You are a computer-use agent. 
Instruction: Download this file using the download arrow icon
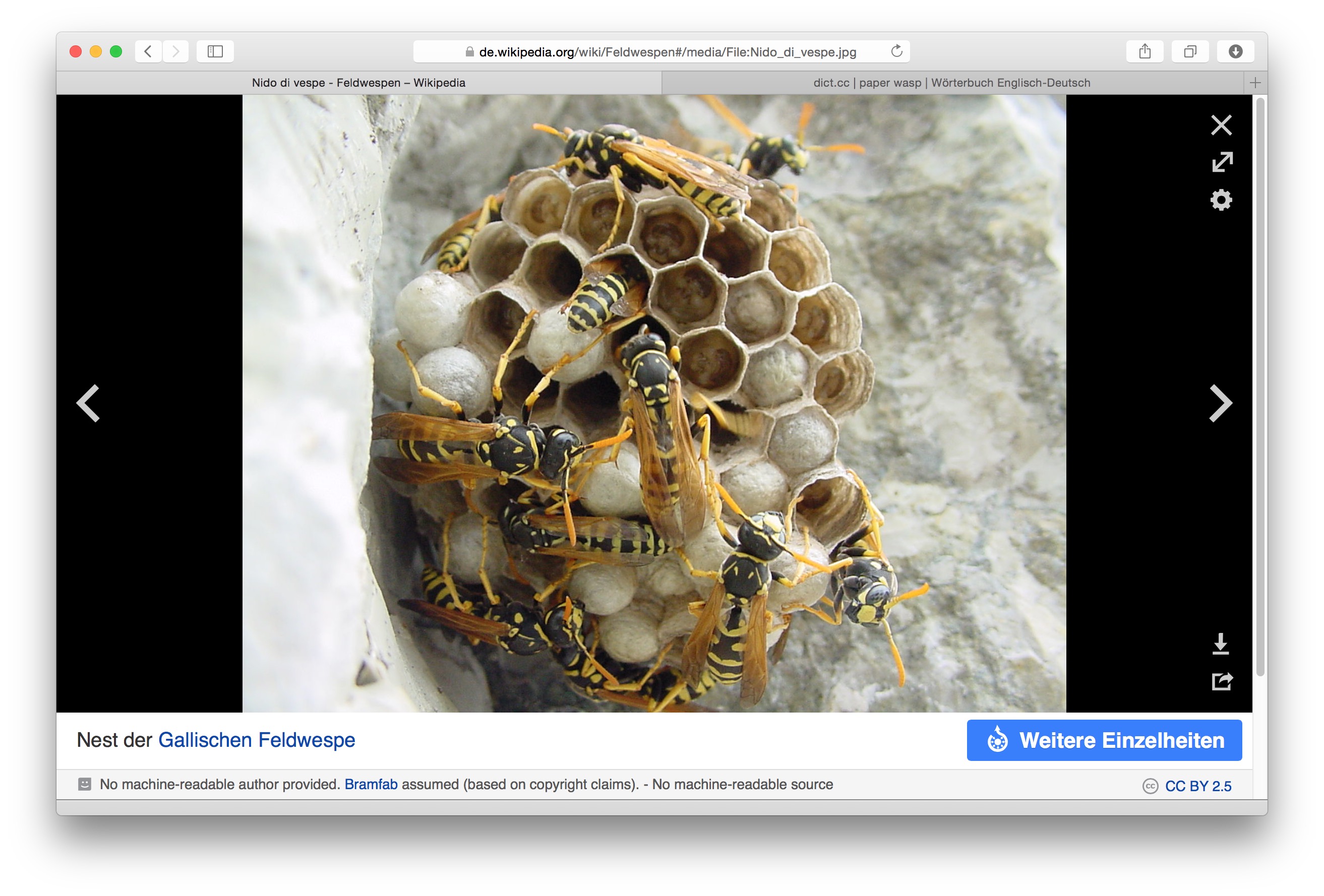(1220, 644)
